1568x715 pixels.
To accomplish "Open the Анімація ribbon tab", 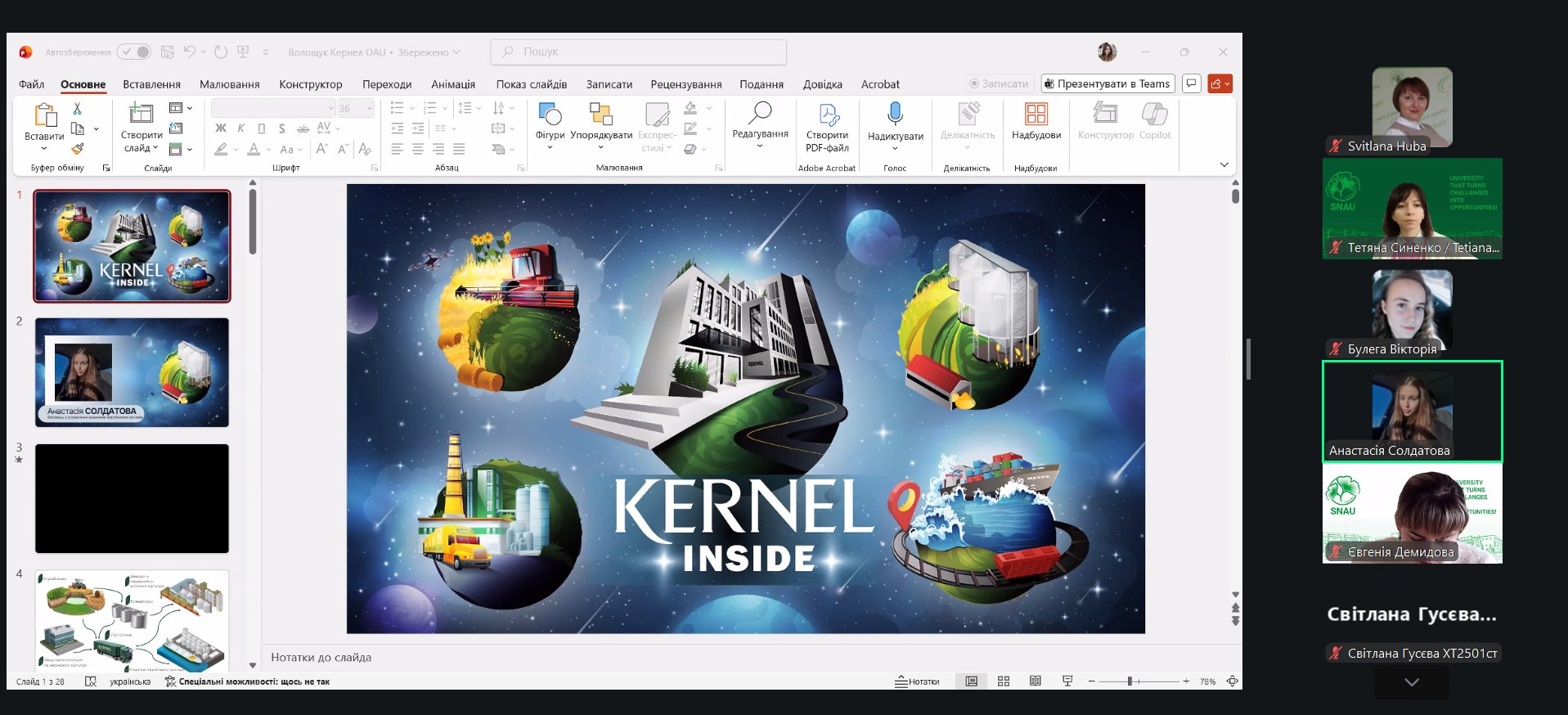I will coord(453,84).
